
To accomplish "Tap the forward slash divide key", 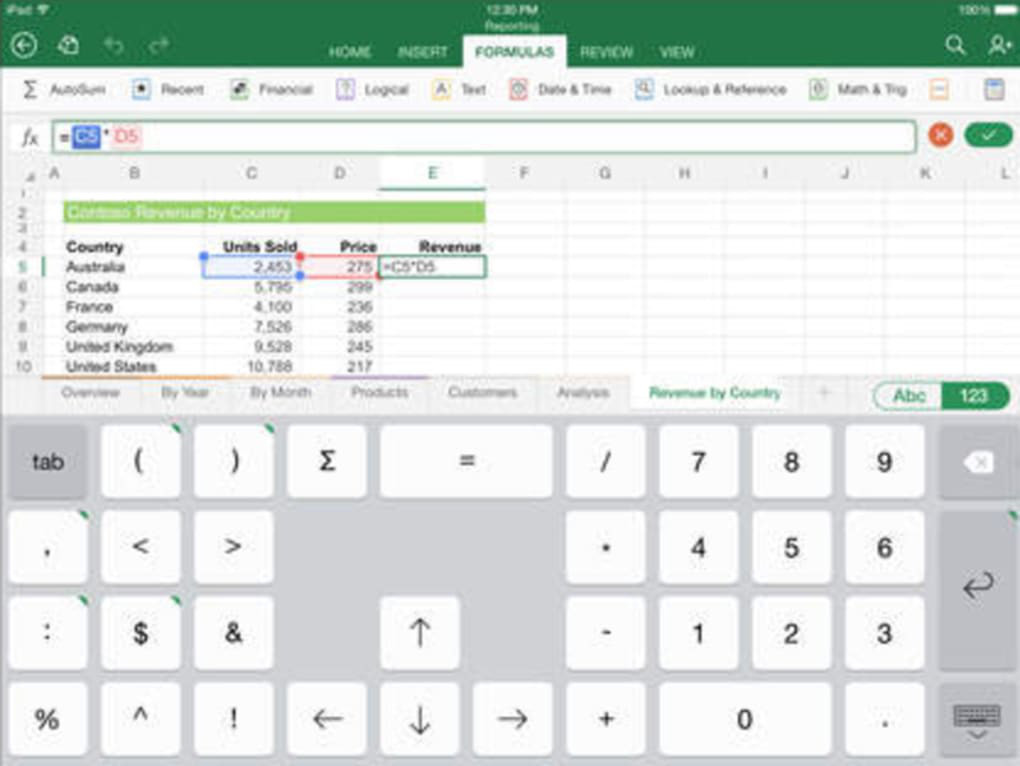I will (606, 462).
